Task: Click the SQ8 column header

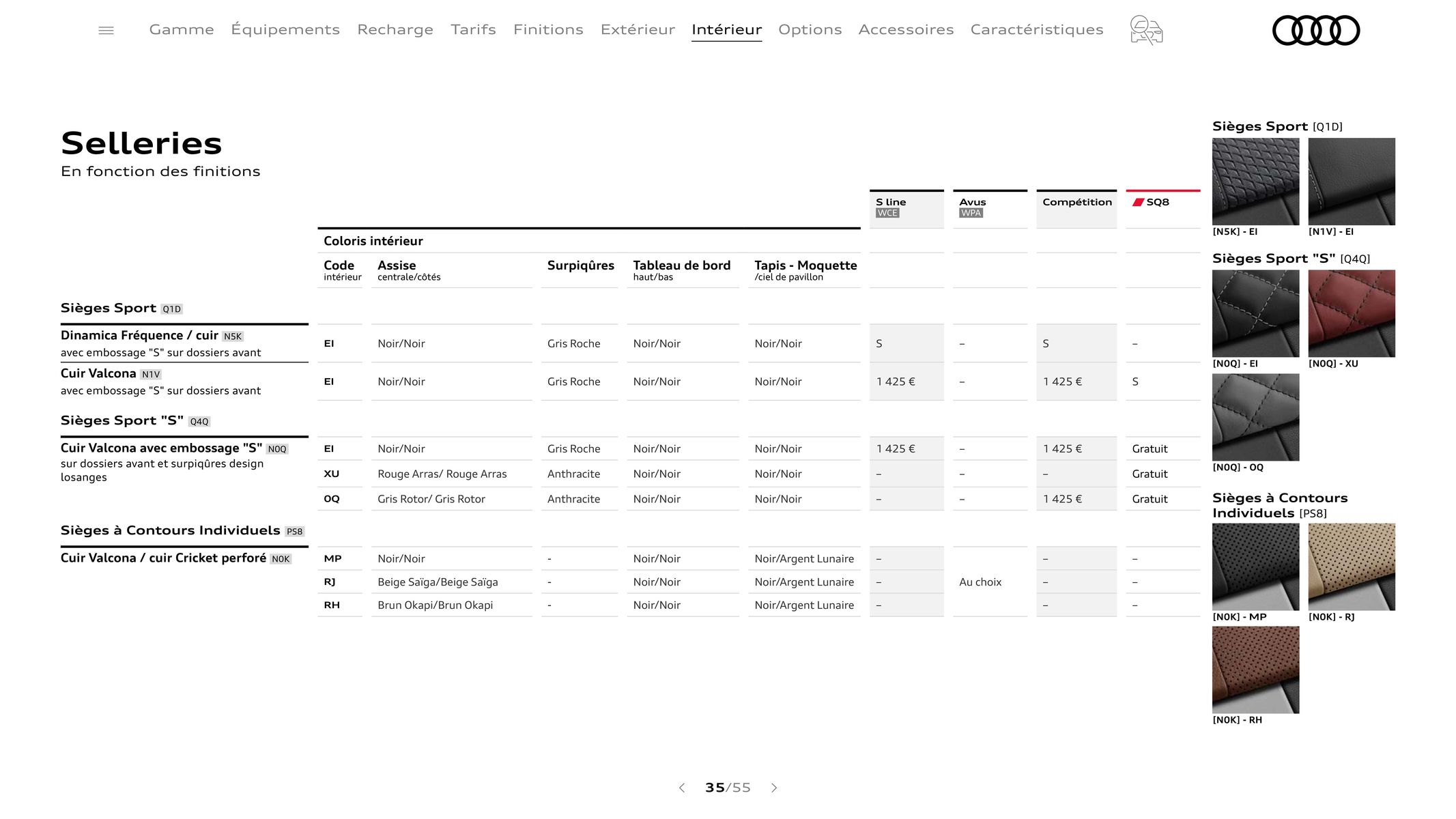Action: [1163, 207]
